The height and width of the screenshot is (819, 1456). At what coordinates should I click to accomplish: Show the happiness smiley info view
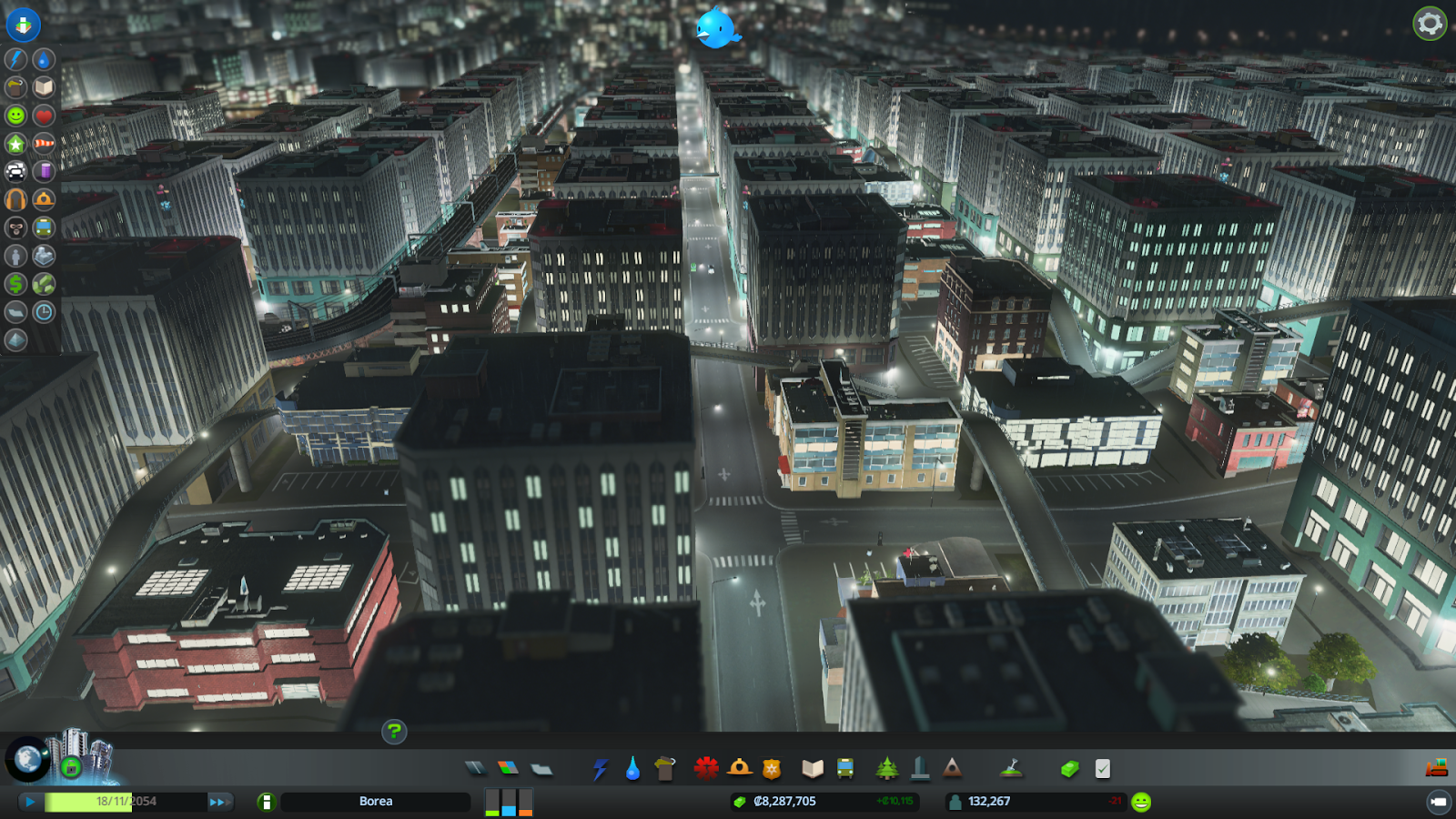click(15, 116)
